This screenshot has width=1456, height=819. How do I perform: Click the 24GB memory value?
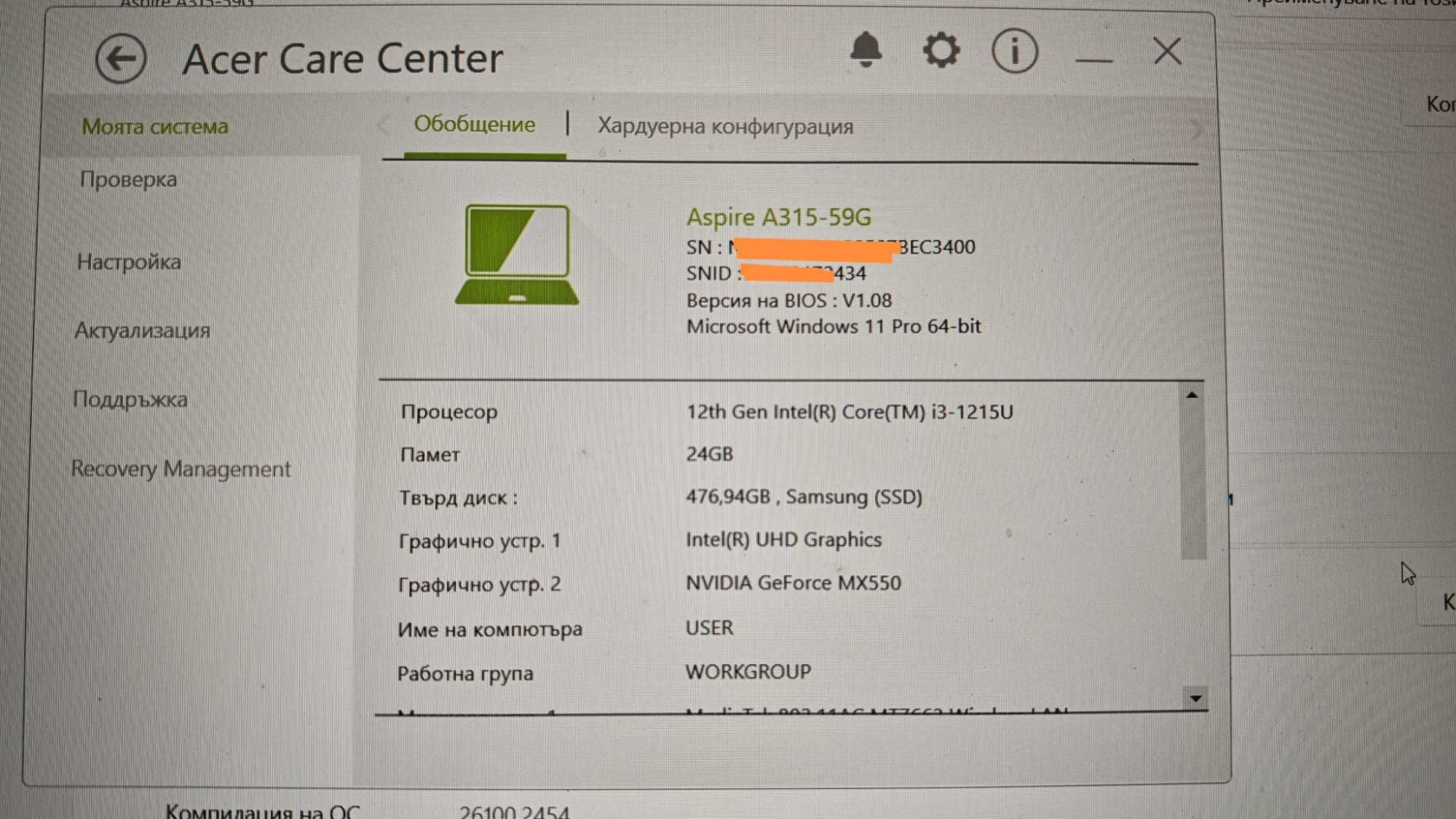pyautogui.click(x=710, y=454)
